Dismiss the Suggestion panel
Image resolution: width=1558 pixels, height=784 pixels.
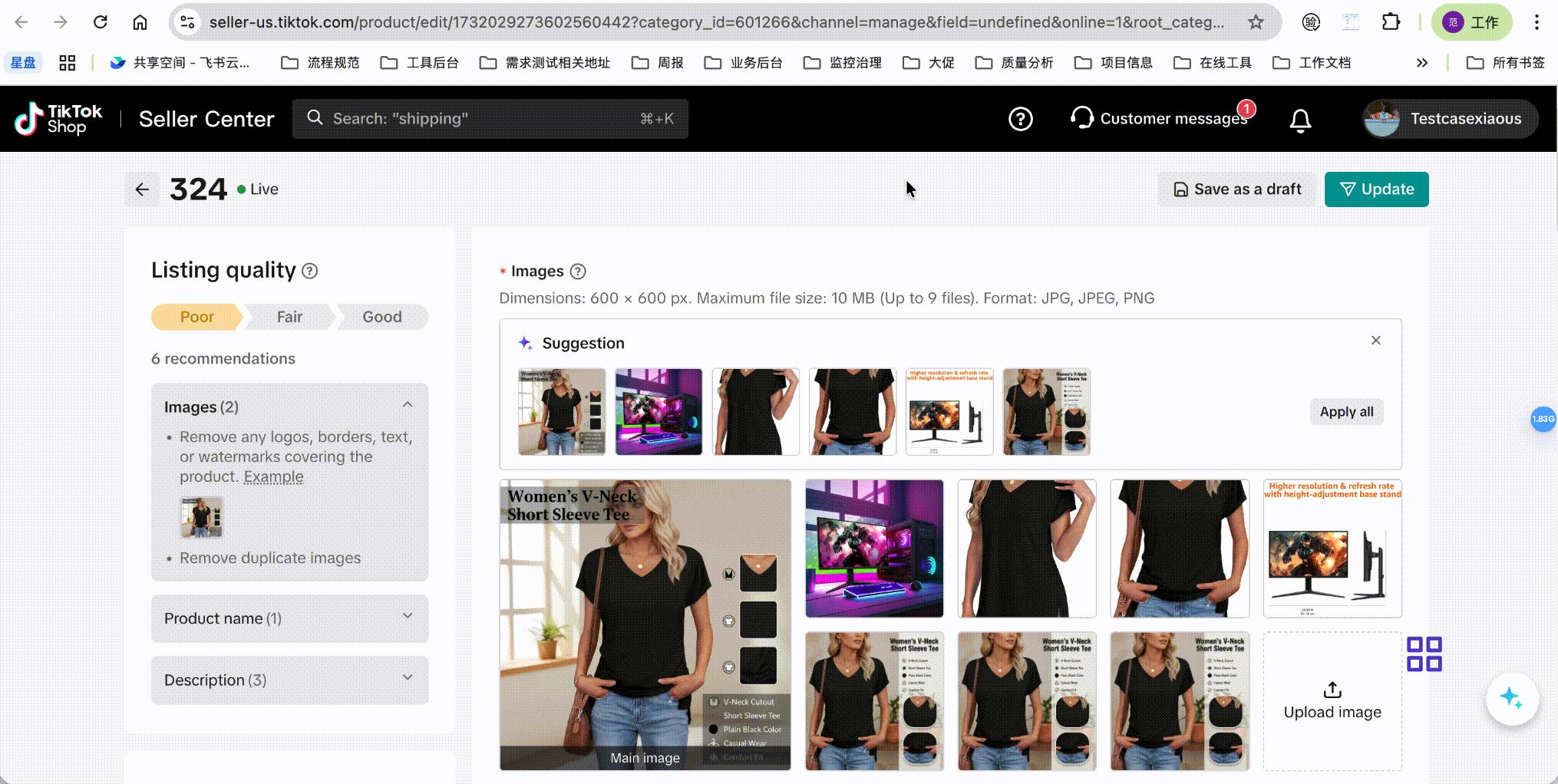point(1376,341)
